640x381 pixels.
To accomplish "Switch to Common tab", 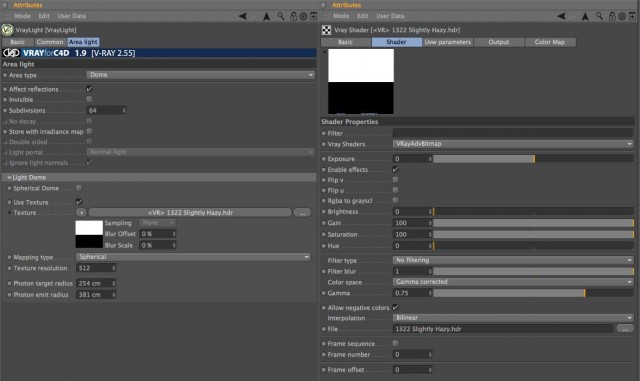I will pos(50,42).
